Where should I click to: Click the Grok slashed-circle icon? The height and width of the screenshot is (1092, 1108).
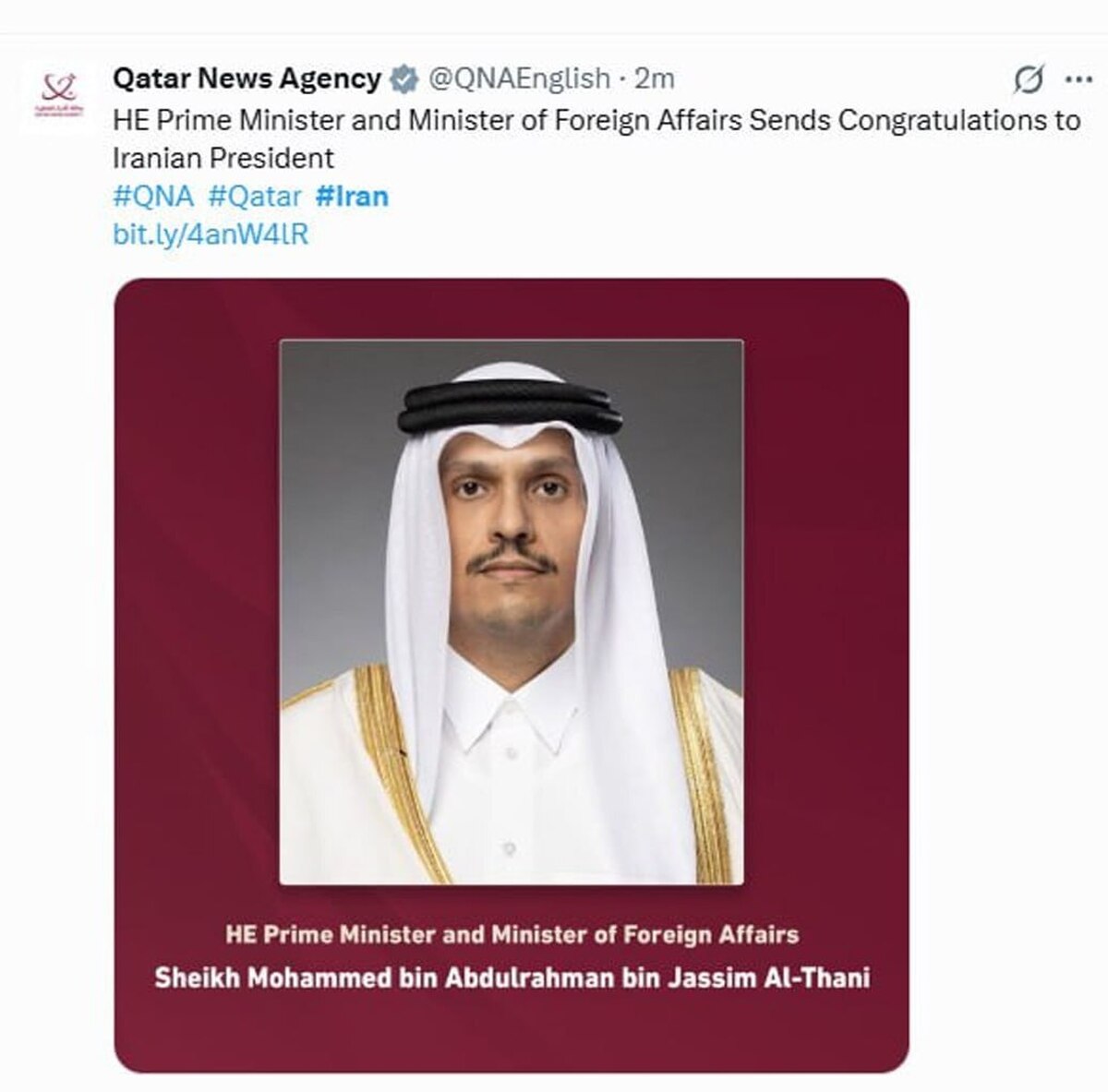pos(1029,80)
